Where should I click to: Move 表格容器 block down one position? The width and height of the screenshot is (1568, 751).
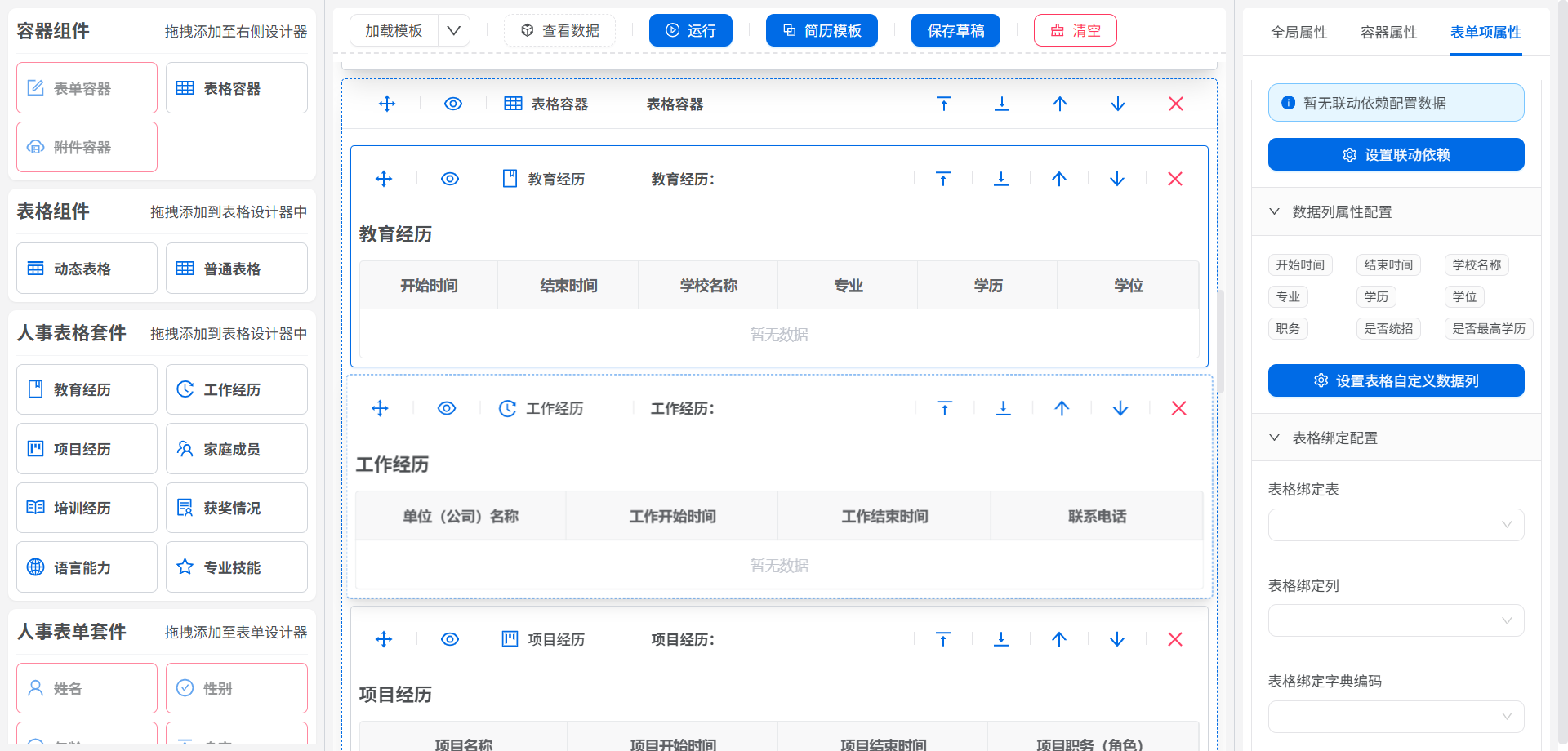[1118, 104]
